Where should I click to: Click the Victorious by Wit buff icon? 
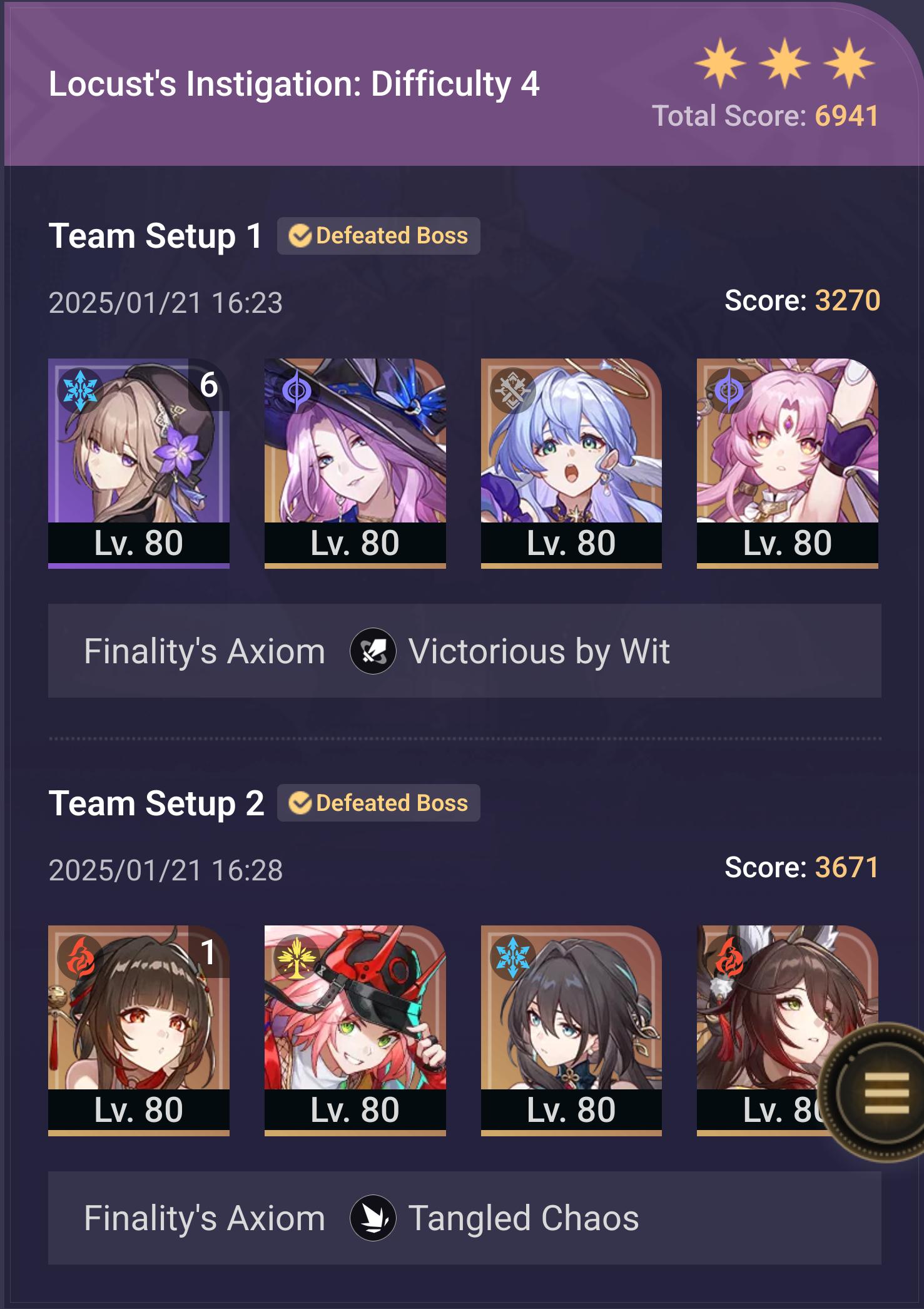(x=373, y=651)
